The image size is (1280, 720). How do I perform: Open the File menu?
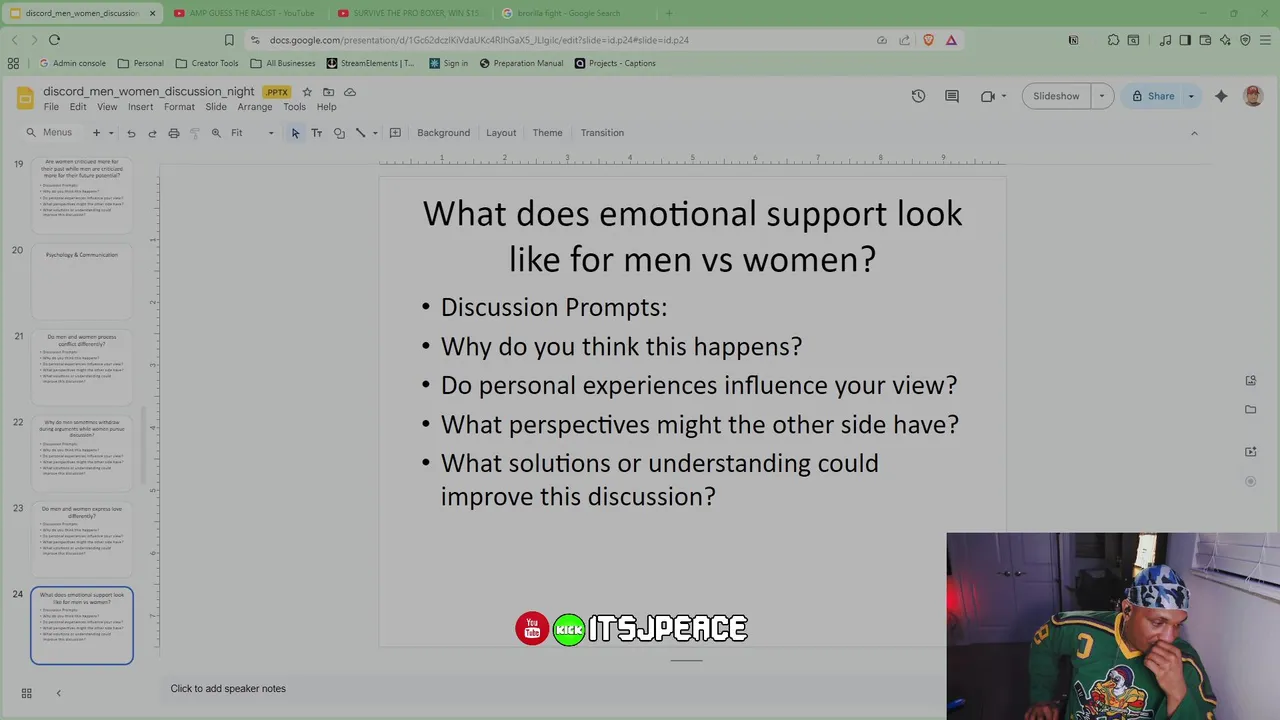[x=51, y=107]
